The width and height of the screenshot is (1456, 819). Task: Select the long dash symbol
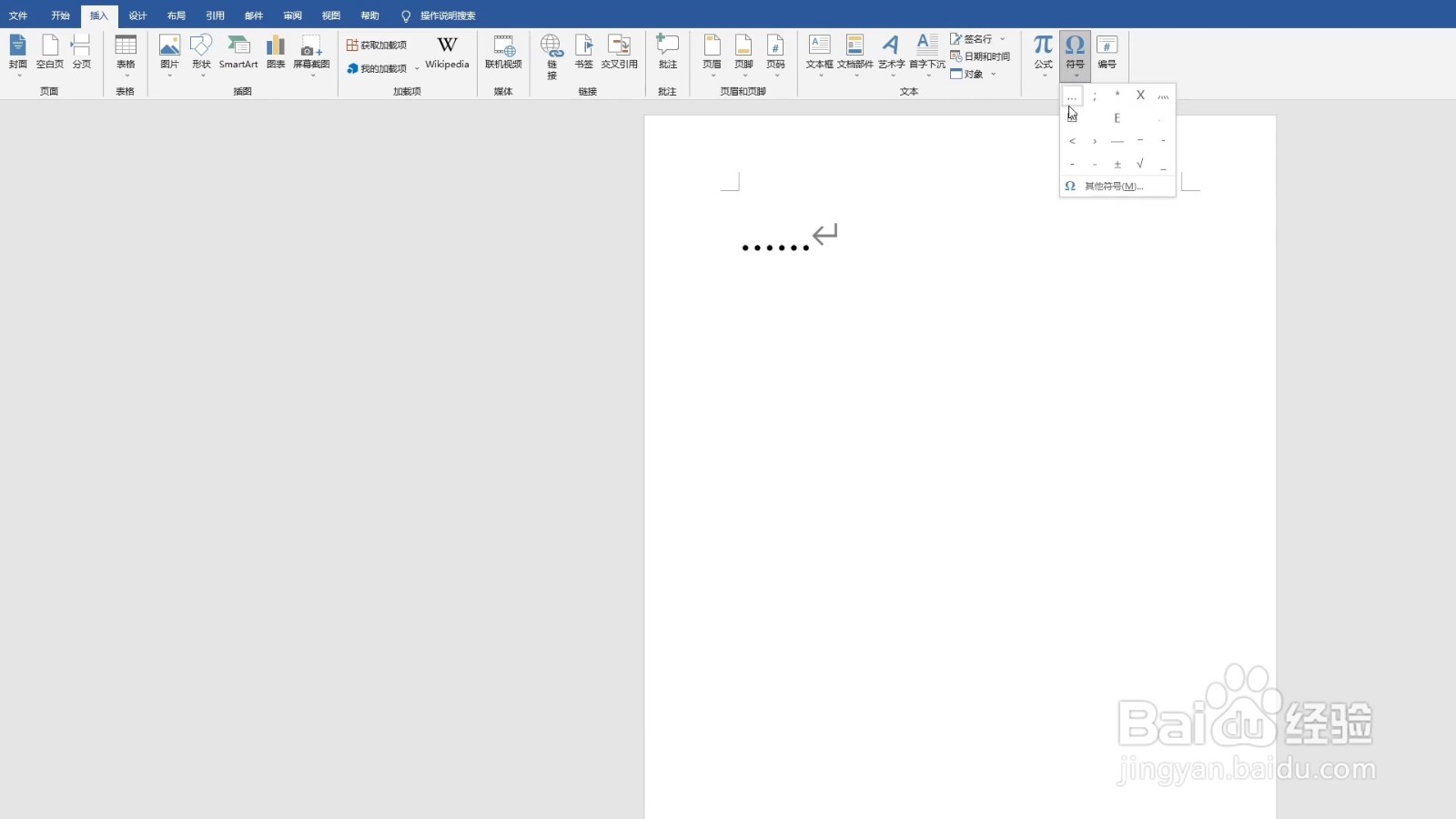click(x=1117, y=141)
